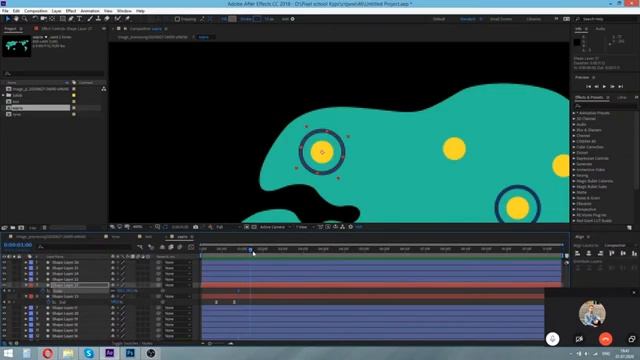The image size is (640, 360).
Task: Select the Clone Stamp tool
Action: pyautogui.click(x=98, y=19)
